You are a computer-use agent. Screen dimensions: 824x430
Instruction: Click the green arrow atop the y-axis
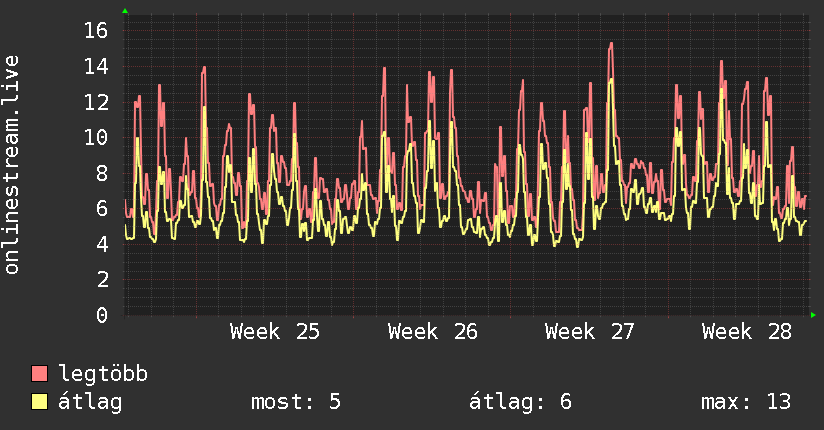[x=125, y=11]
